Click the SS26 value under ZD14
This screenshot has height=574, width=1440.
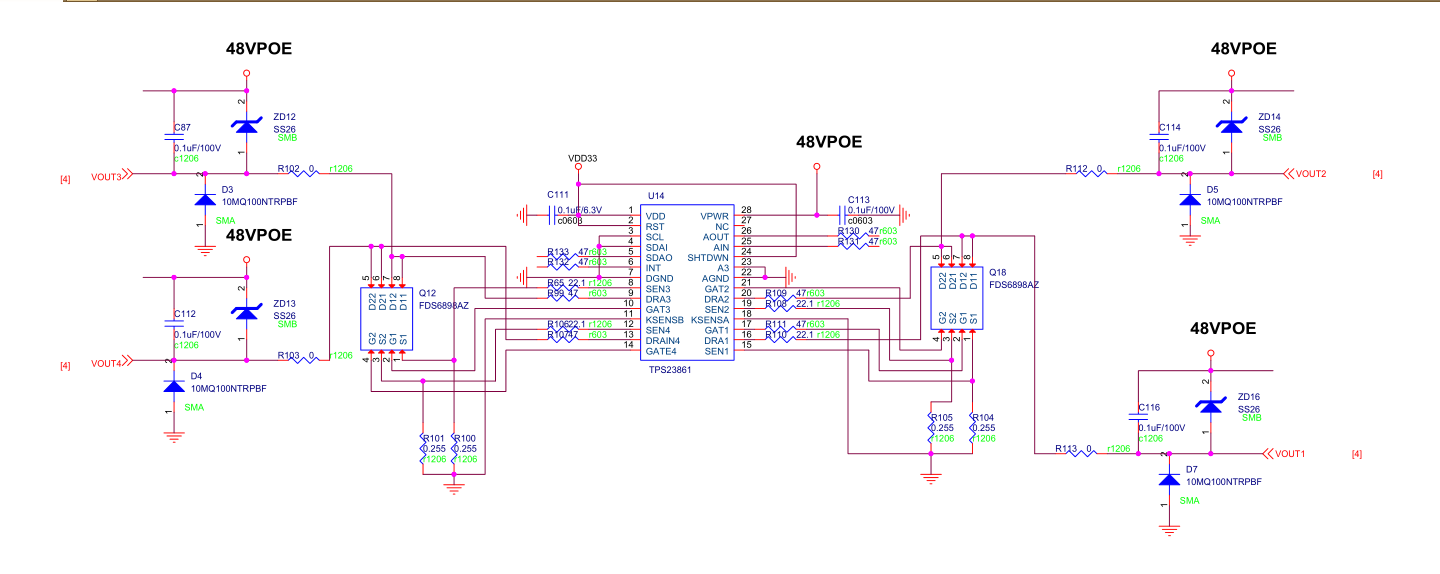click(x=1269, y=129)
